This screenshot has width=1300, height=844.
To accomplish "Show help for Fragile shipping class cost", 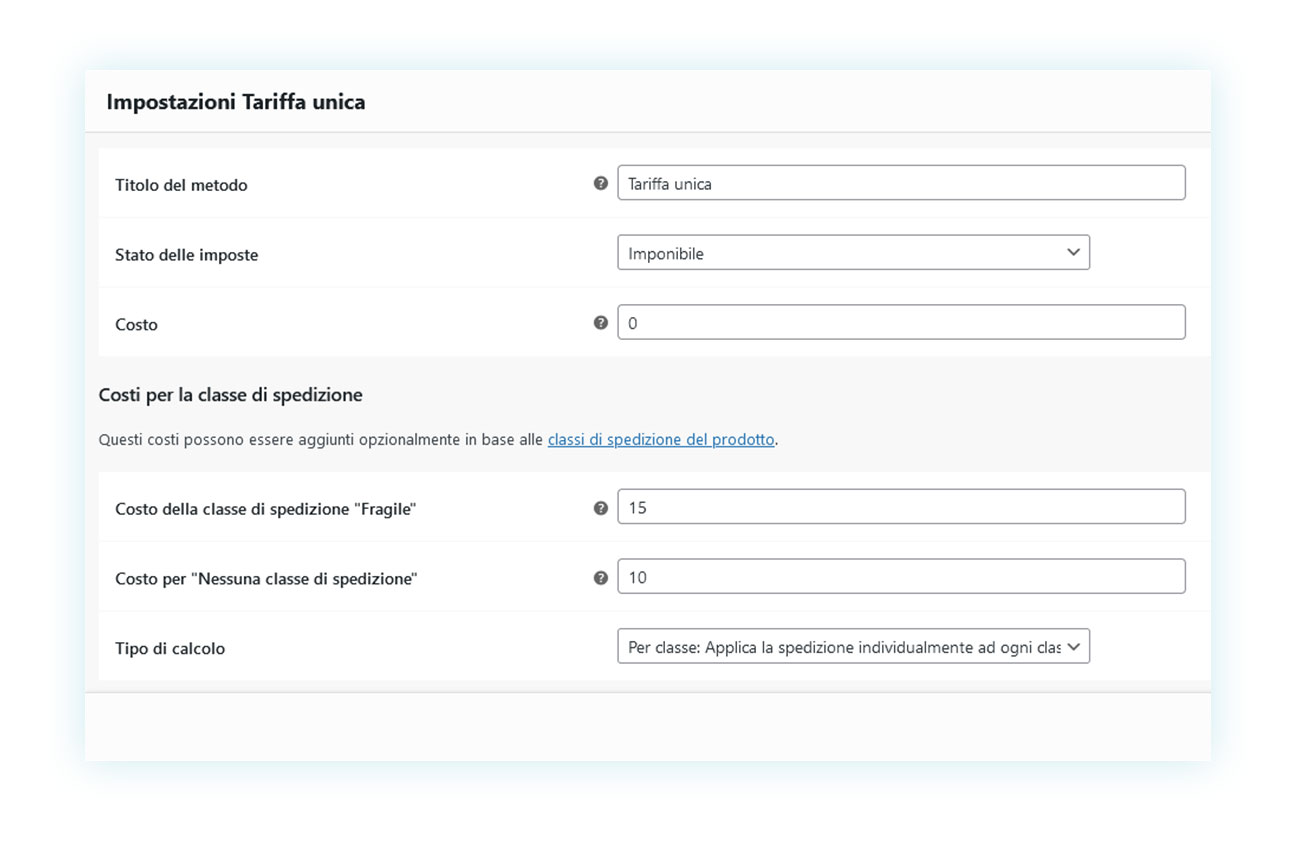I will tap(600, 507).
